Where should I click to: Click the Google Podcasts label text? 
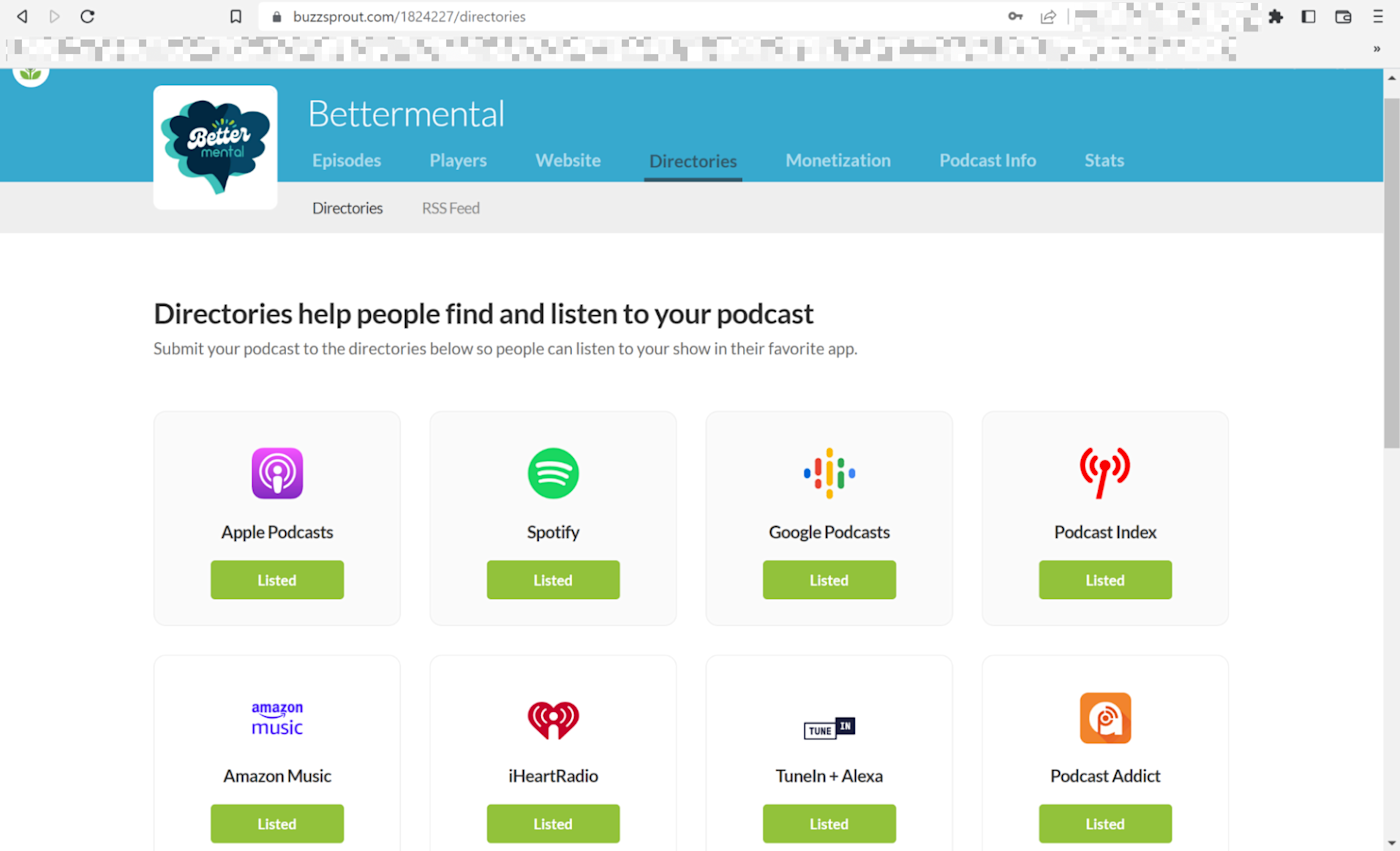tap(829, 532)
